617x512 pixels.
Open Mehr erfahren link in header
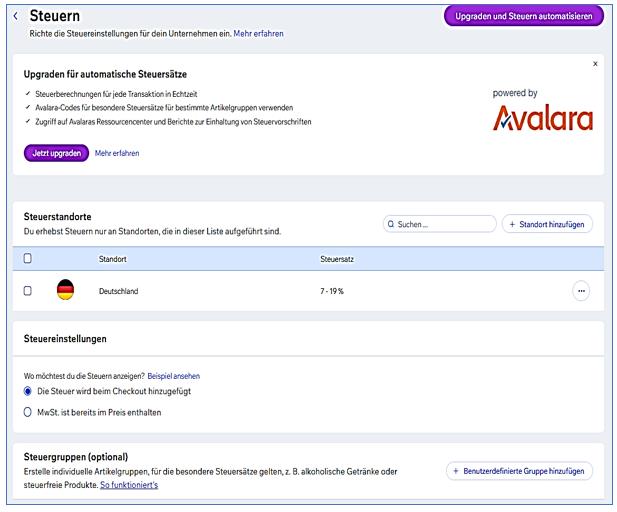point(258,33)
